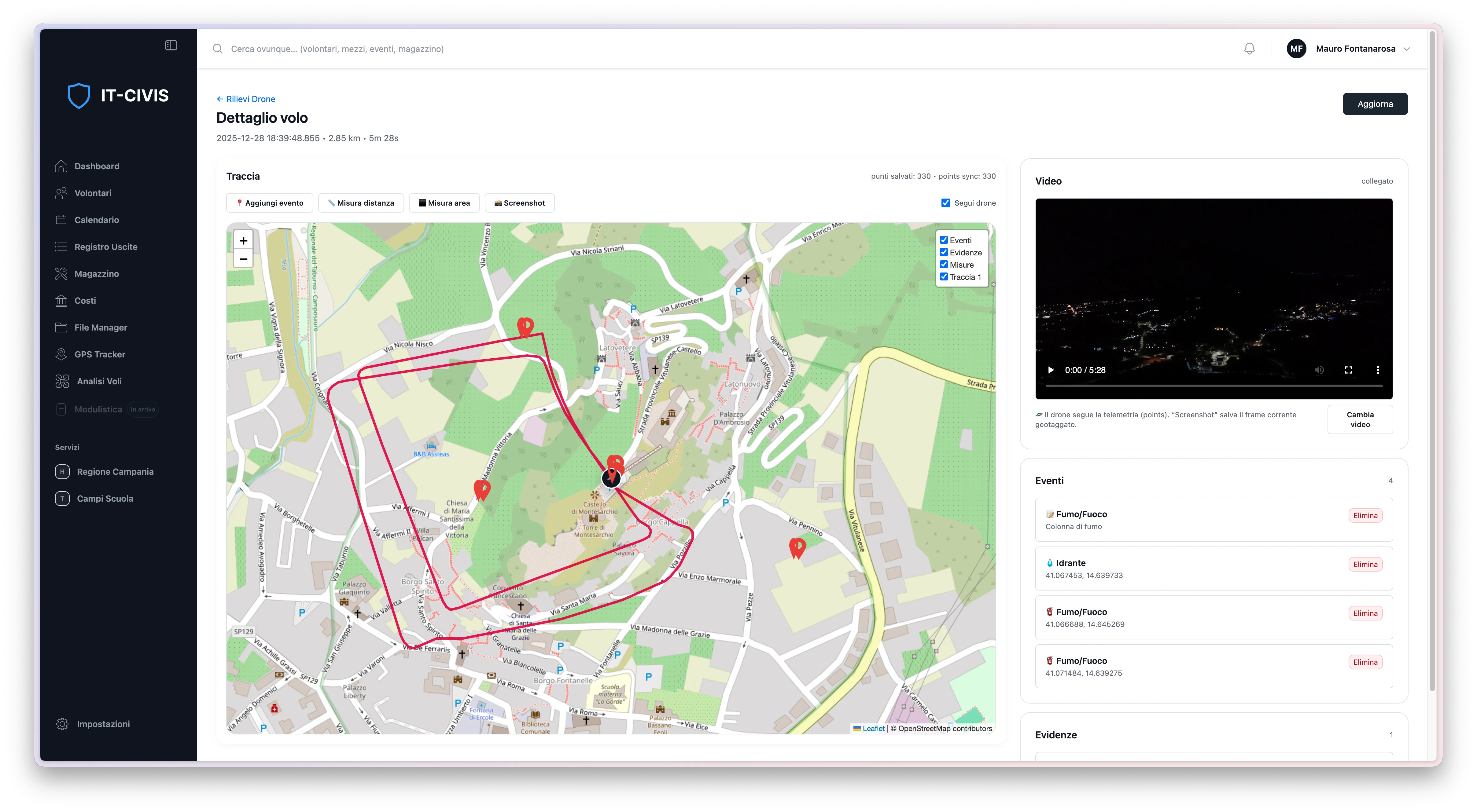
Task: Toggle Traccia 1 layer checkbox
Action: 944,277
